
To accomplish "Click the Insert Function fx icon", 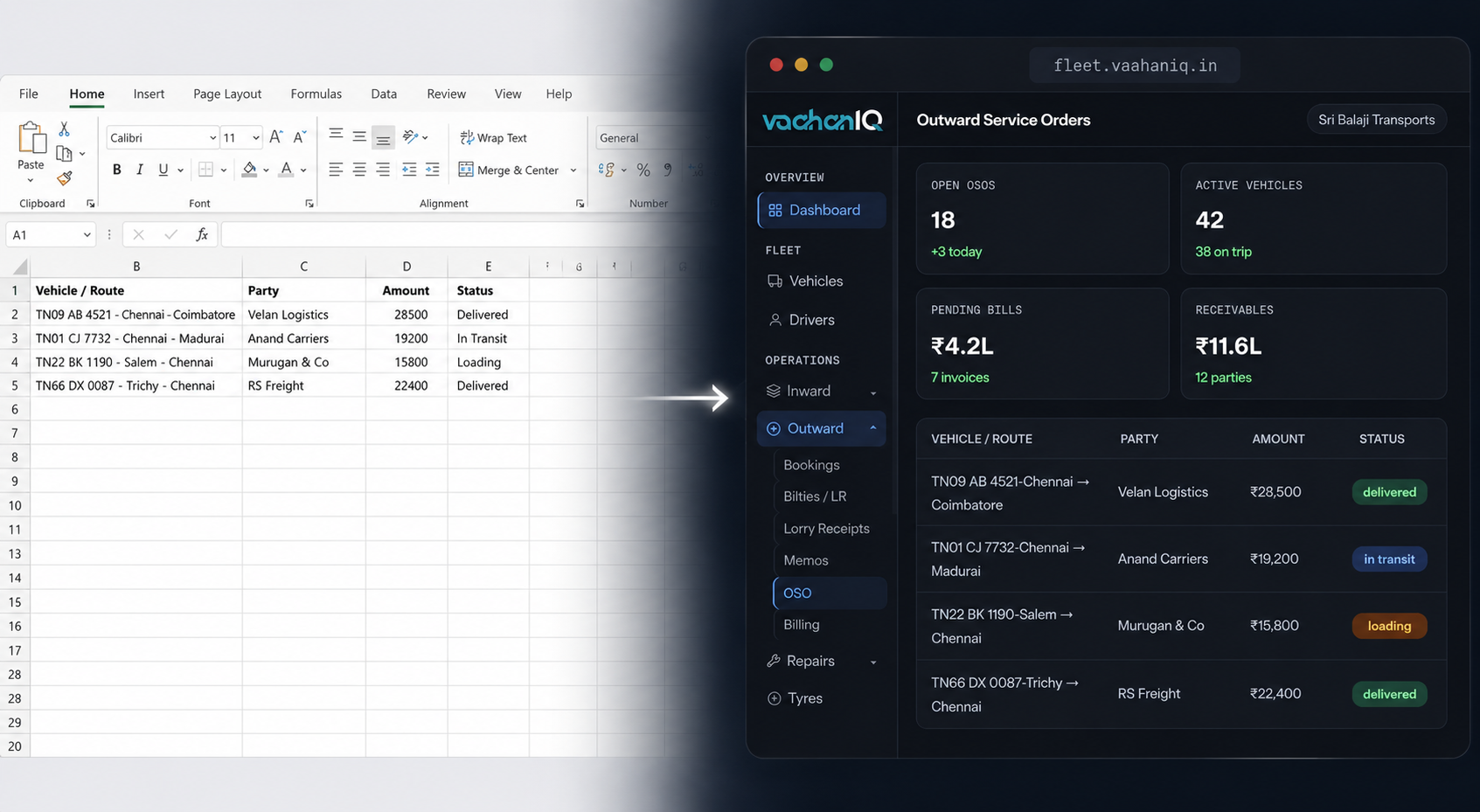I will (x=202, y=234).
